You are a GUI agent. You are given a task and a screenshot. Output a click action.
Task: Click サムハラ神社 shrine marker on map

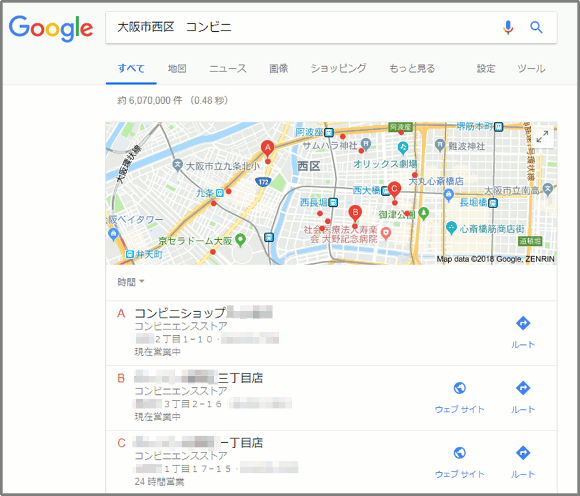tap(366, 144)
